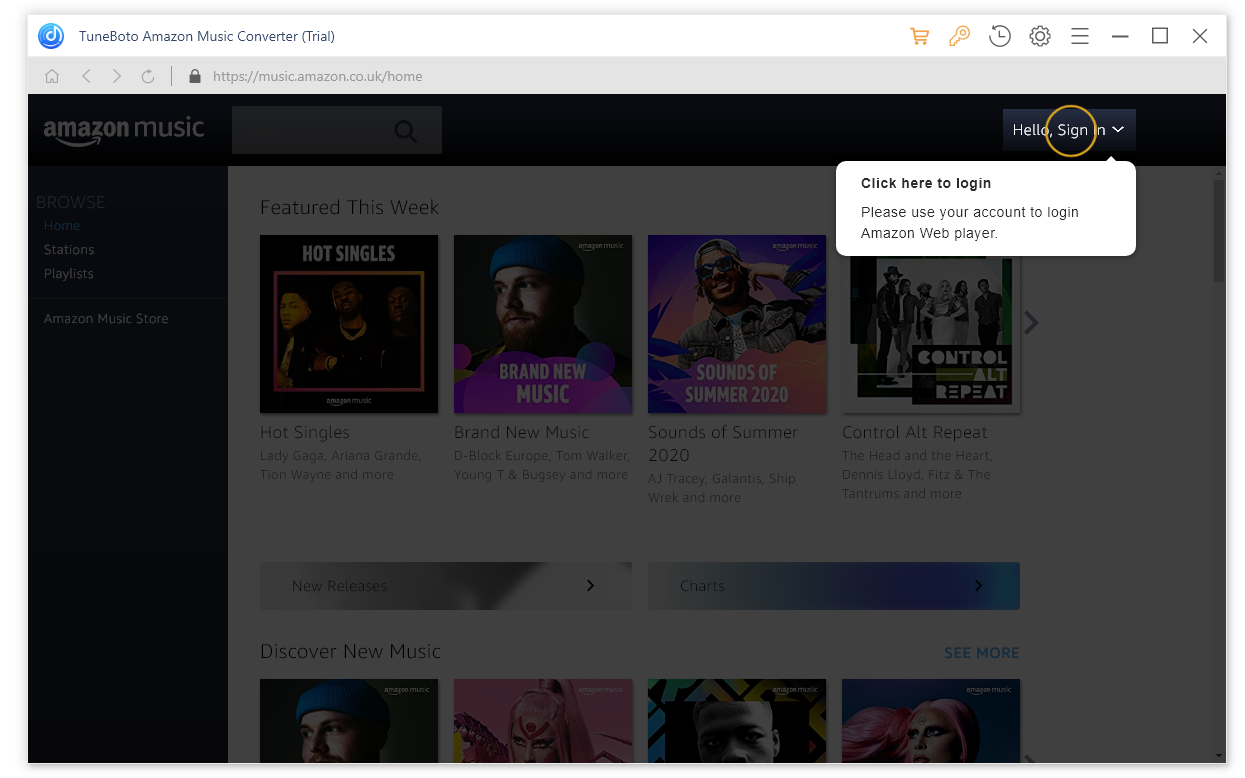1245x778 pixels.
Task: Minimize the TuneBoto window
Action: point(1120,36)
